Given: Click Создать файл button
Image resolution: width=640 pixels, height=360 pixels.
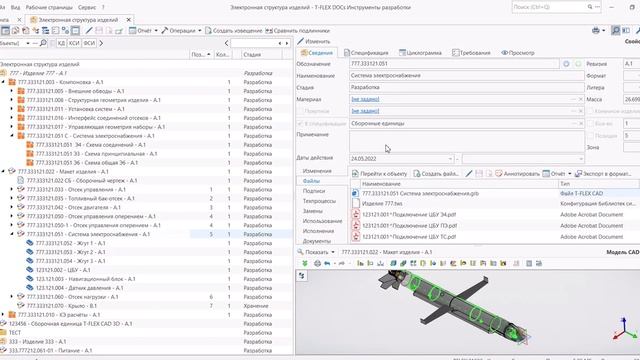Looking at the screenshot, I should pyautogui.click(x=436, y=174).
